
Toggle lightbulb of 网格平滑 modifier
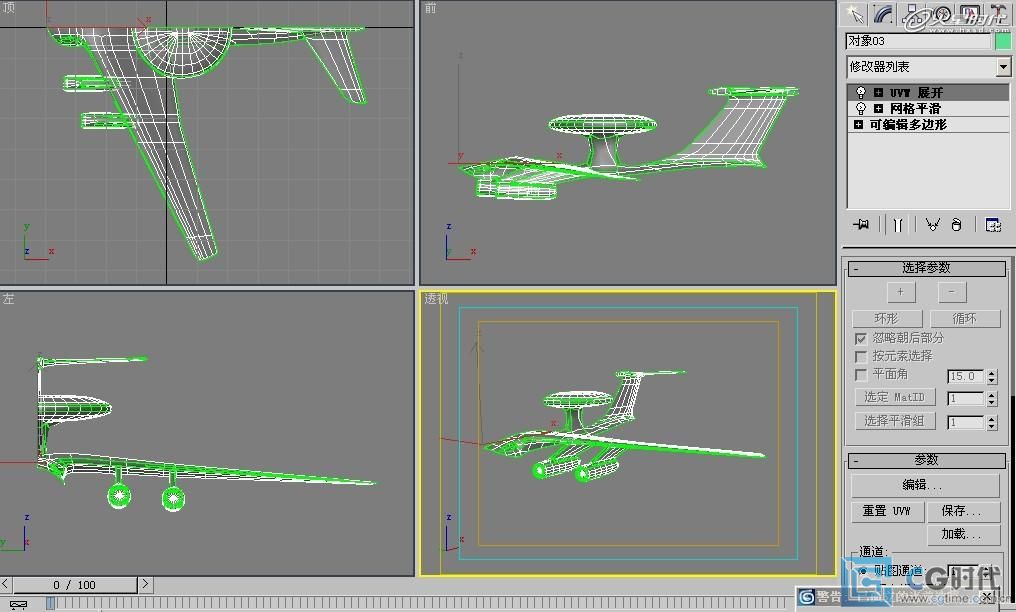860,108
